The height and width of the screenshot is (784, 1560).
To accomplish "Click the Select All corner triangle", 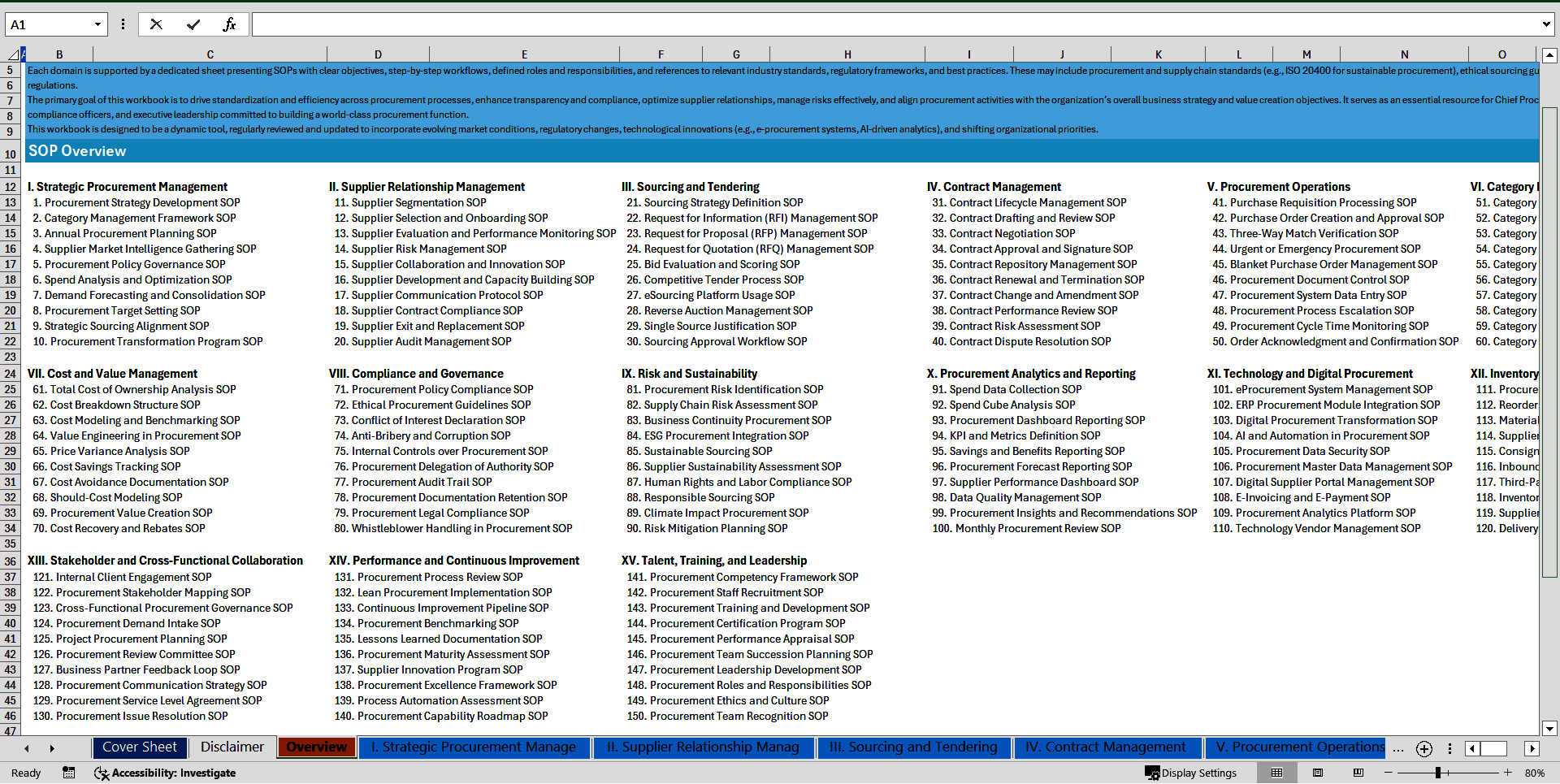I will pyautogui.click(x=13, y=54).
